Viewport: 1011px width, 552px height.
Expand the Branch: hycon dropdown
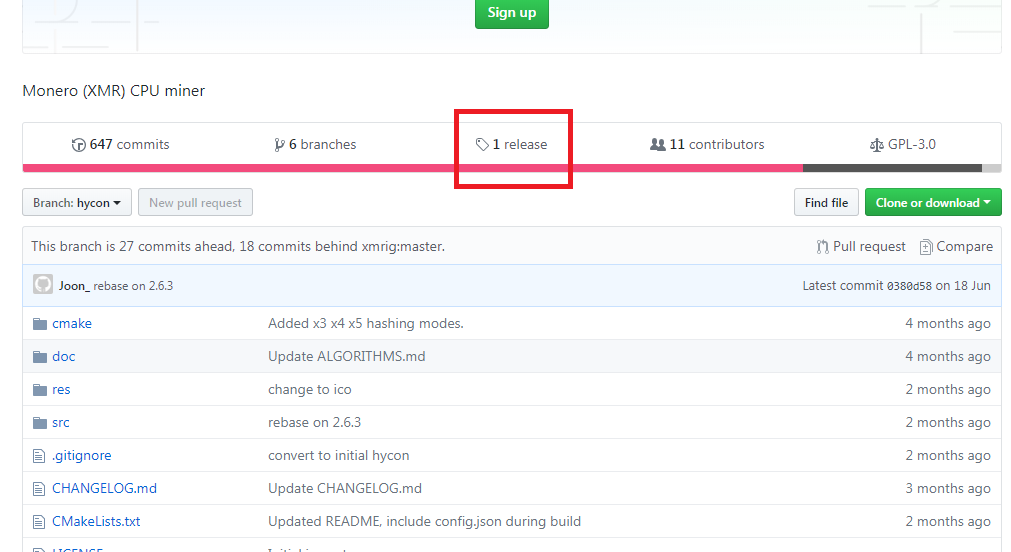pyautogui.click(x=77, y=202)
